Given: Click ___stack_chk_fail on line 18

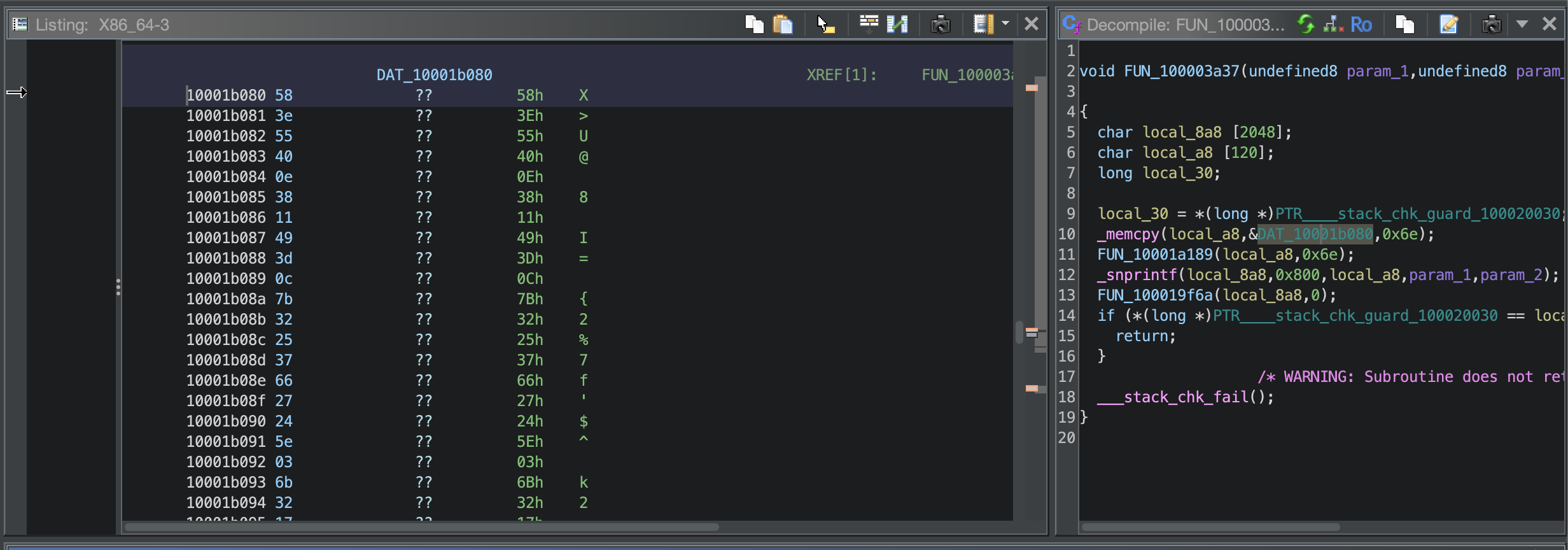Looking at the screenshot, I should 1173,397.
